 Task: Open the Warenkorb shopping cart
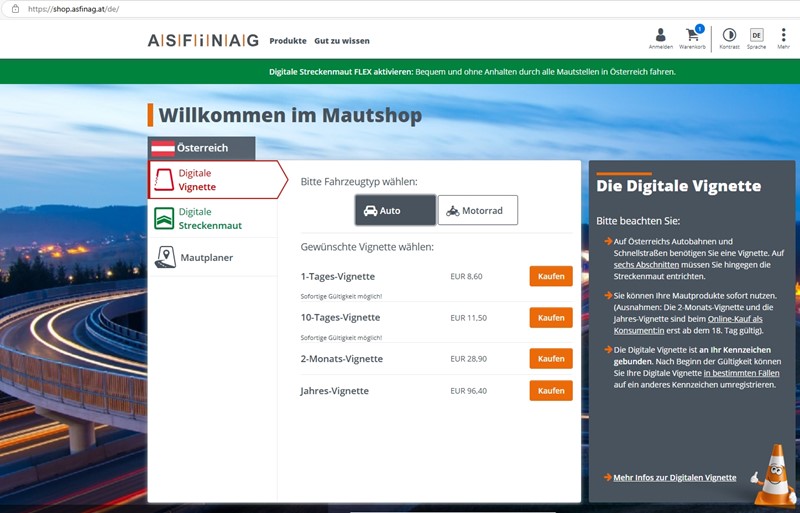point(692,38)
